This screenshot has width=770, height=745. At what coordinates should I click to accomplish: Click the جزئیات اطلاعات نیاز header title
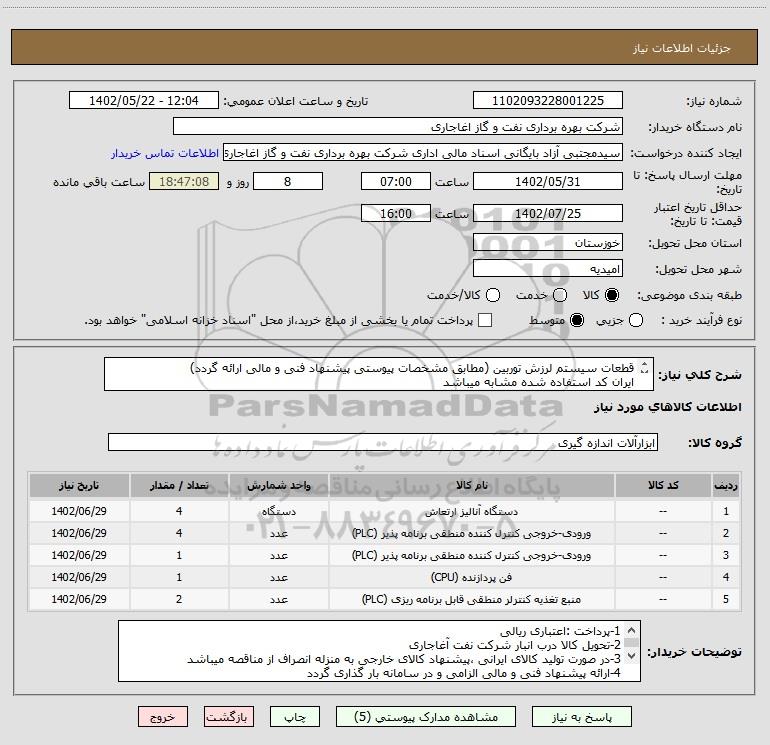pyautogui.click(x=682, y=48)
